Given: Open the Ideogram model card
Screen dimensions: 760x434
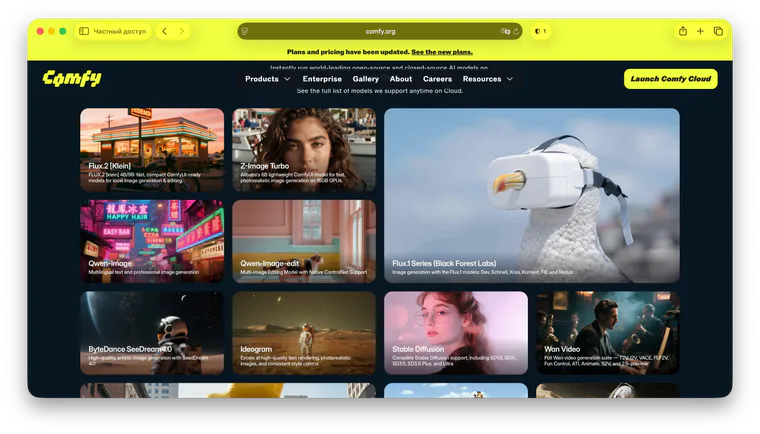Looking at the screenshot, I should [304, 333].
